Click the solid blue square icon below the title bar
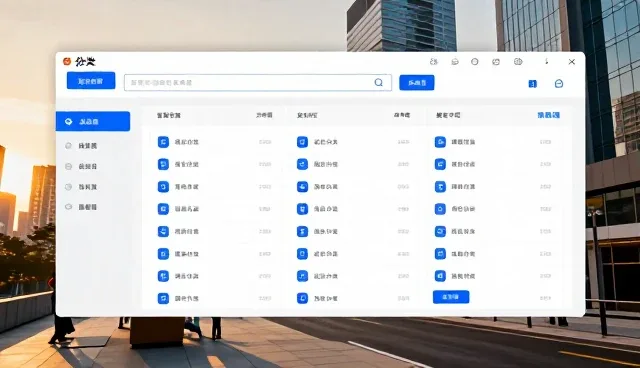Screen dimensions: 640x368 [x=533, y=84]
